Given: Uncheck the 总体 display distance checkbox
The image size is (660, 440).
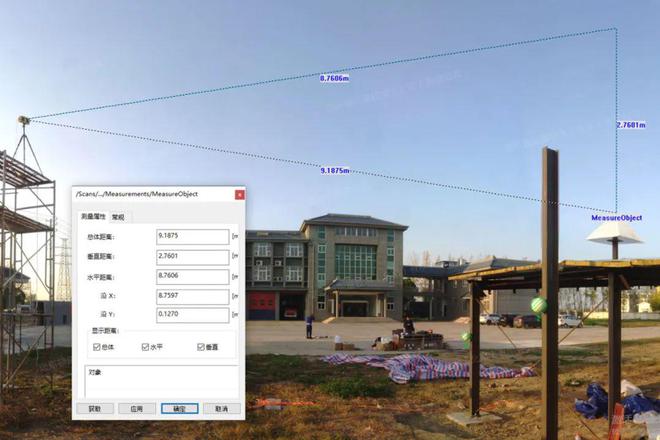Looking at the screenshot, I should pyautogui.click(x=96, y=346).
